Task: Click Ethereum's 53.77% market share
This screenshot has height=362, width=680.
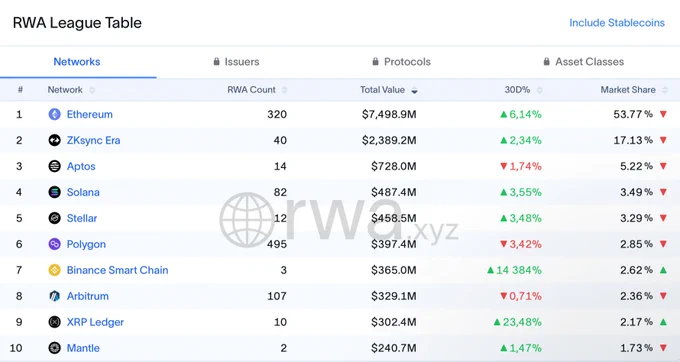Action: tap(633, 114)
